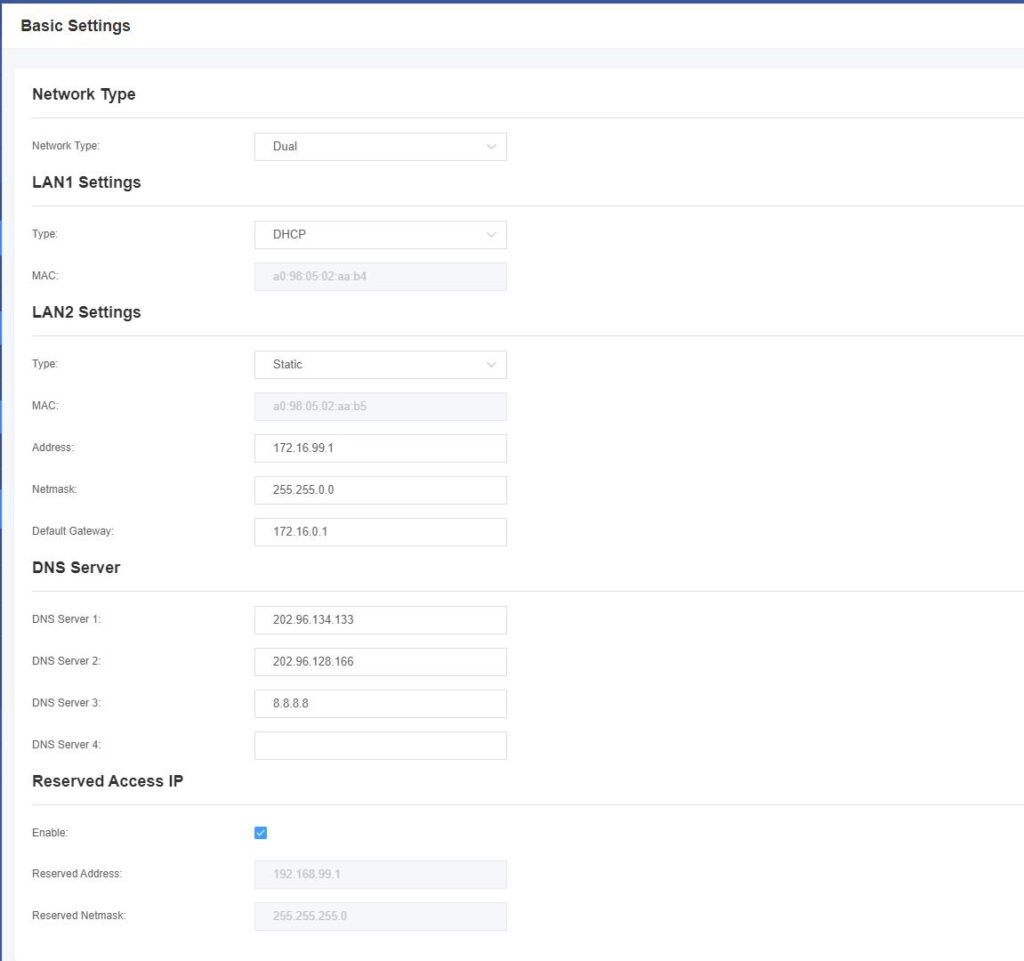
Task: Click the Basic Settings page title
Action: click(x=75, y=26)
